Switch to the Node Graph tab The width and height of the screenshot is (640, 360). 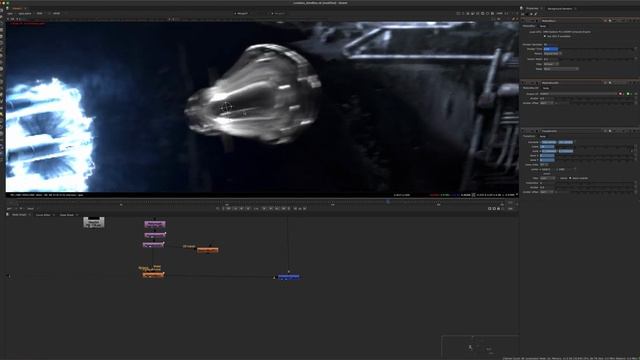19,215
